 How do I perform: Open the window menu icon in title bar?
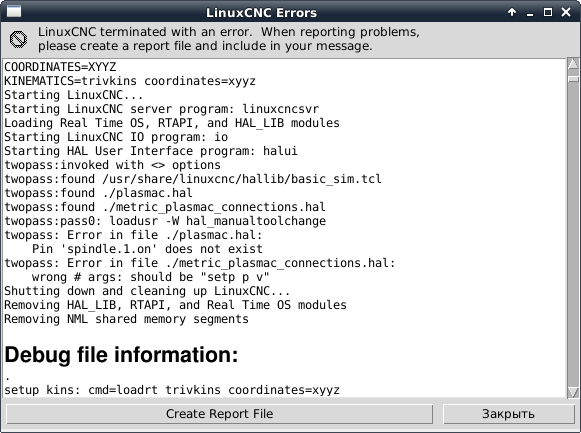[x=14, y=11]
